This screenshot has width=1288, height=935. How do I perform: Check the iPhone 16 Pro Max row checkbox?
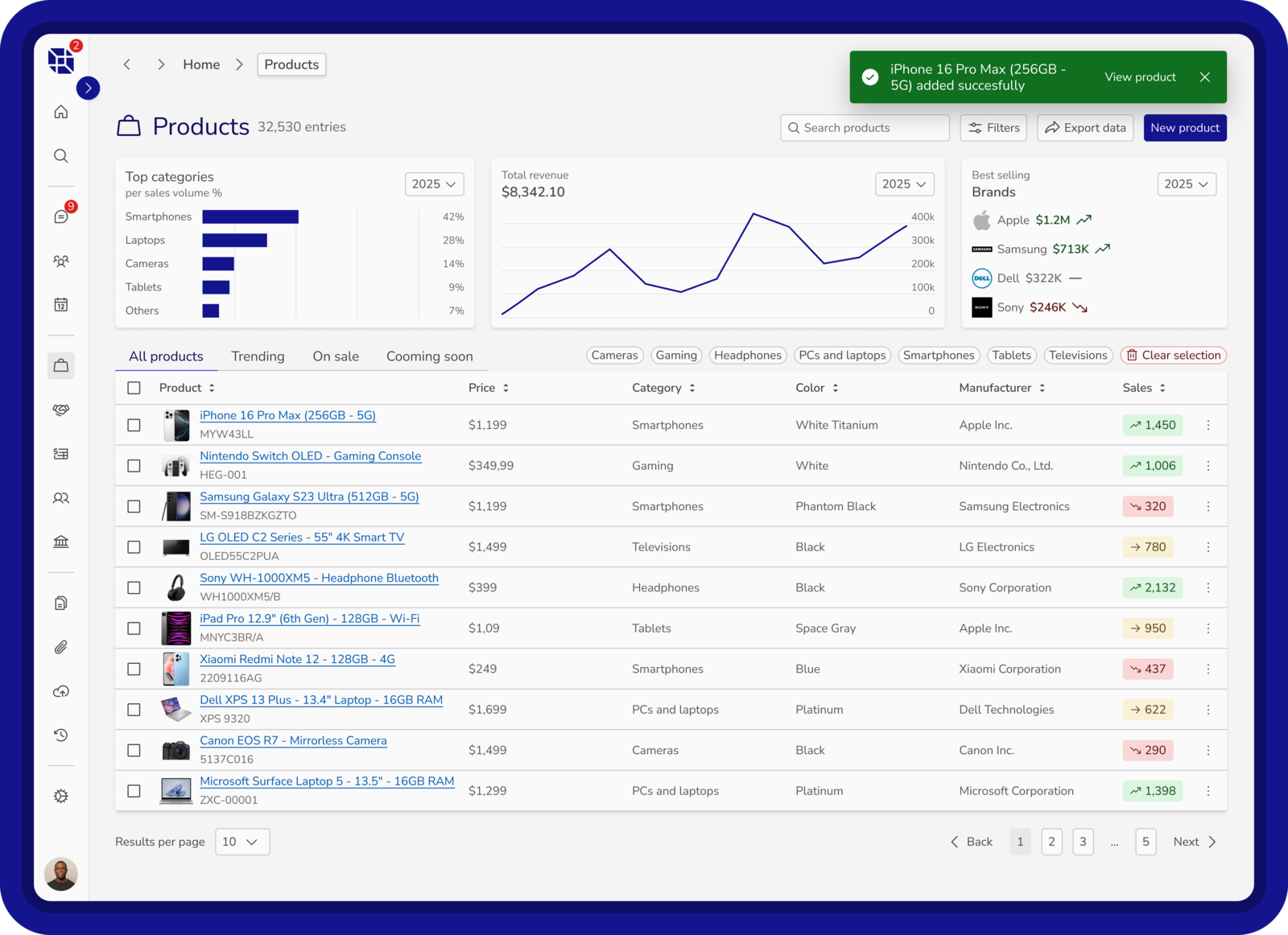point(134,425)
